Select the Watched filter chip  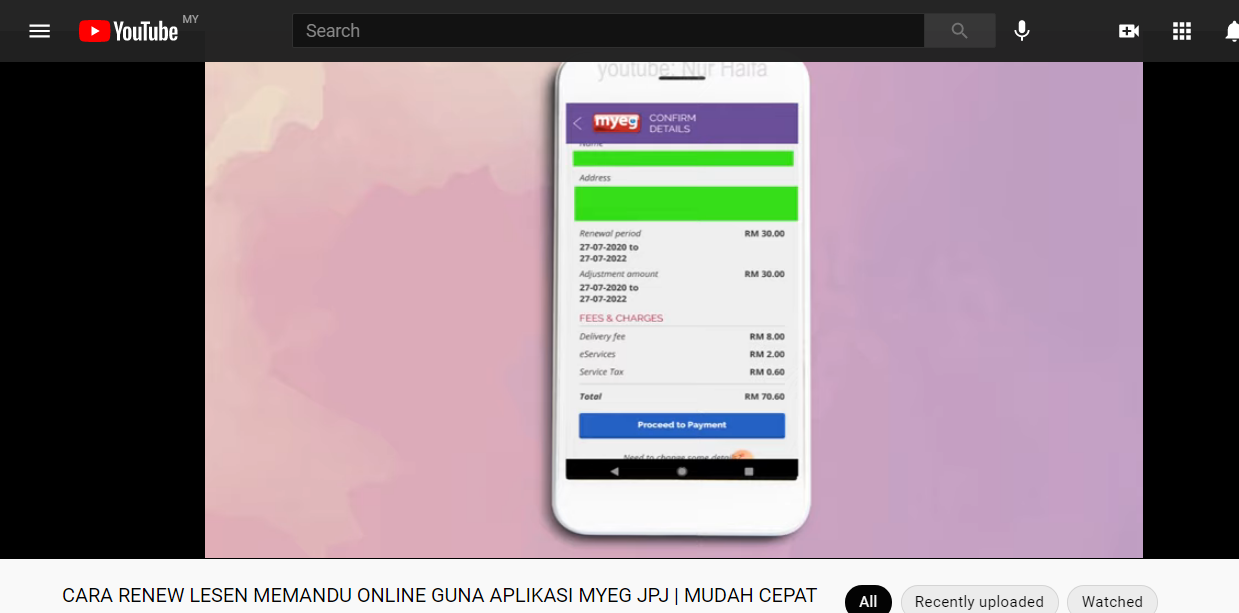click(1112, 601)
